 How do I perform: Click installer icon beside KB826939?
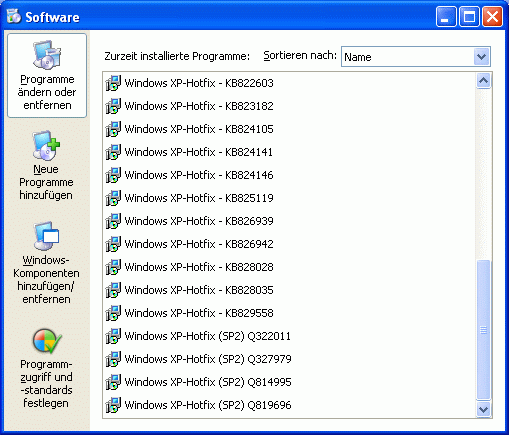coord(113,221)
